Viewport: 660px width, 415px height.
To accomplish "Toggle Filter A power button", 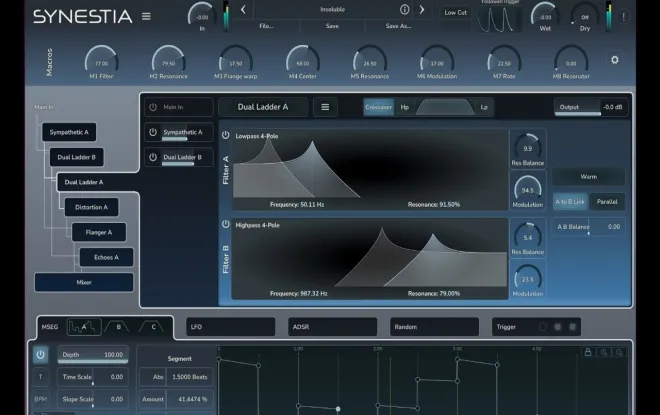I will click(x=226, y=135).
